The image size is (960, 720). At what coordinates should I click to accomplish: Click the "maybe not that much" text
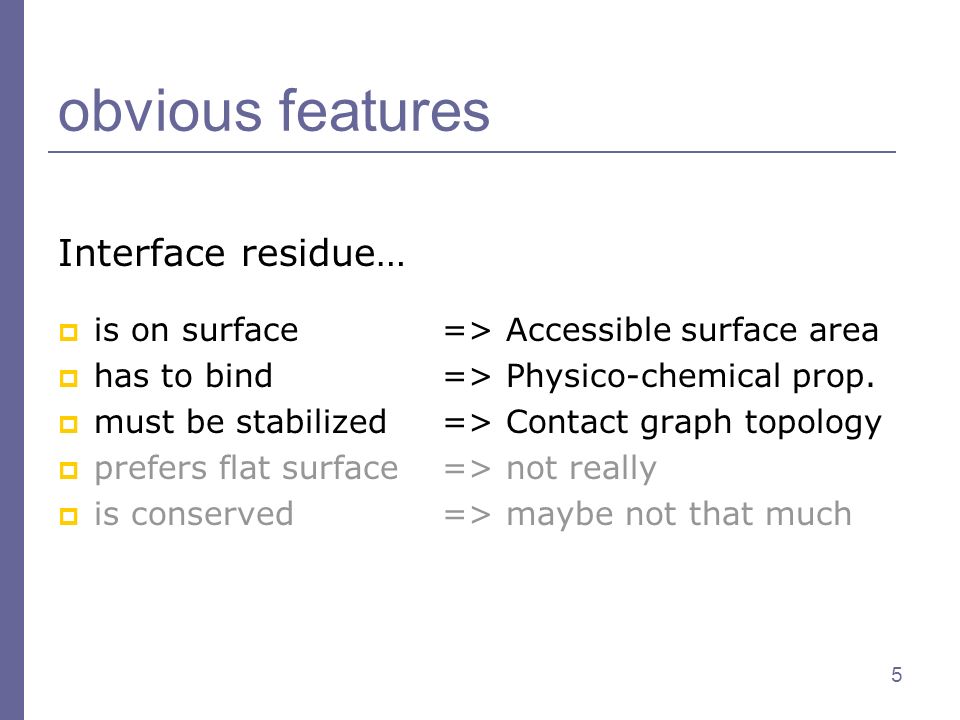(x=679, y=515)
